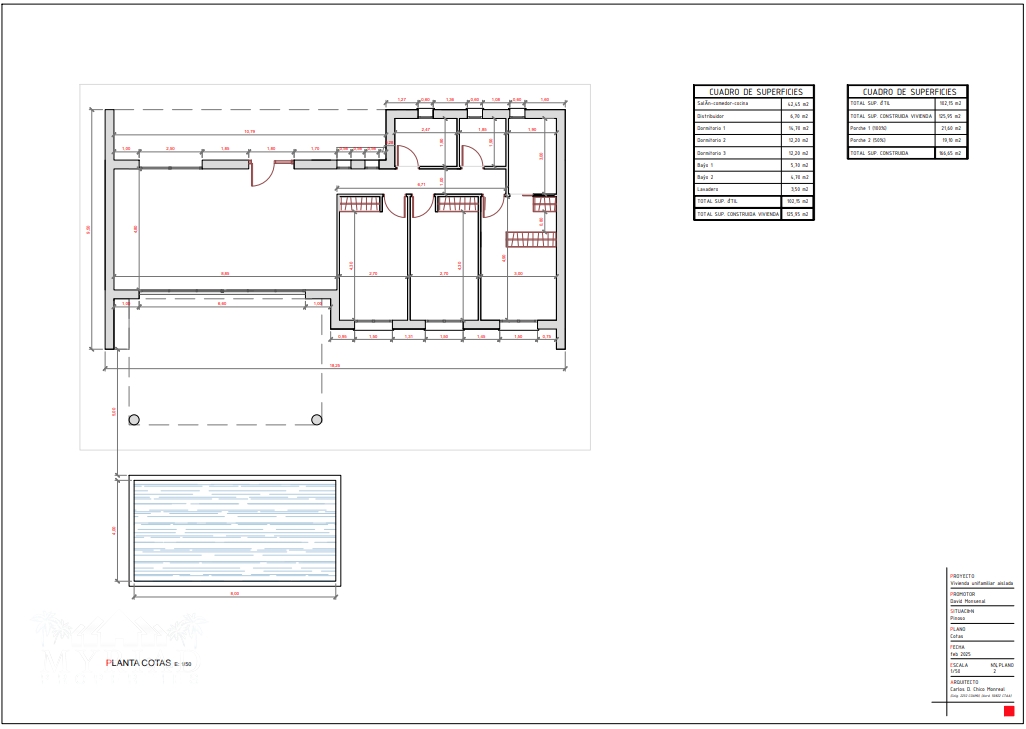
Task: Select the swimming pool water area
Action: (233, 530)
